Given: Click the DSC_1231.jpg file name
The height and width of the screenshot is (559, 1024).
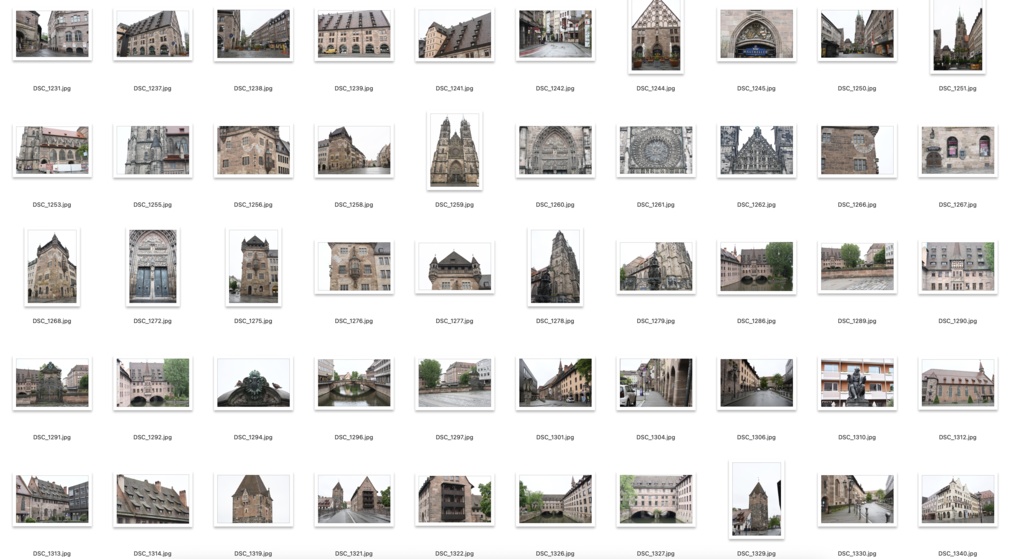Looking at the screenshot, I should [x=52, y=88].
